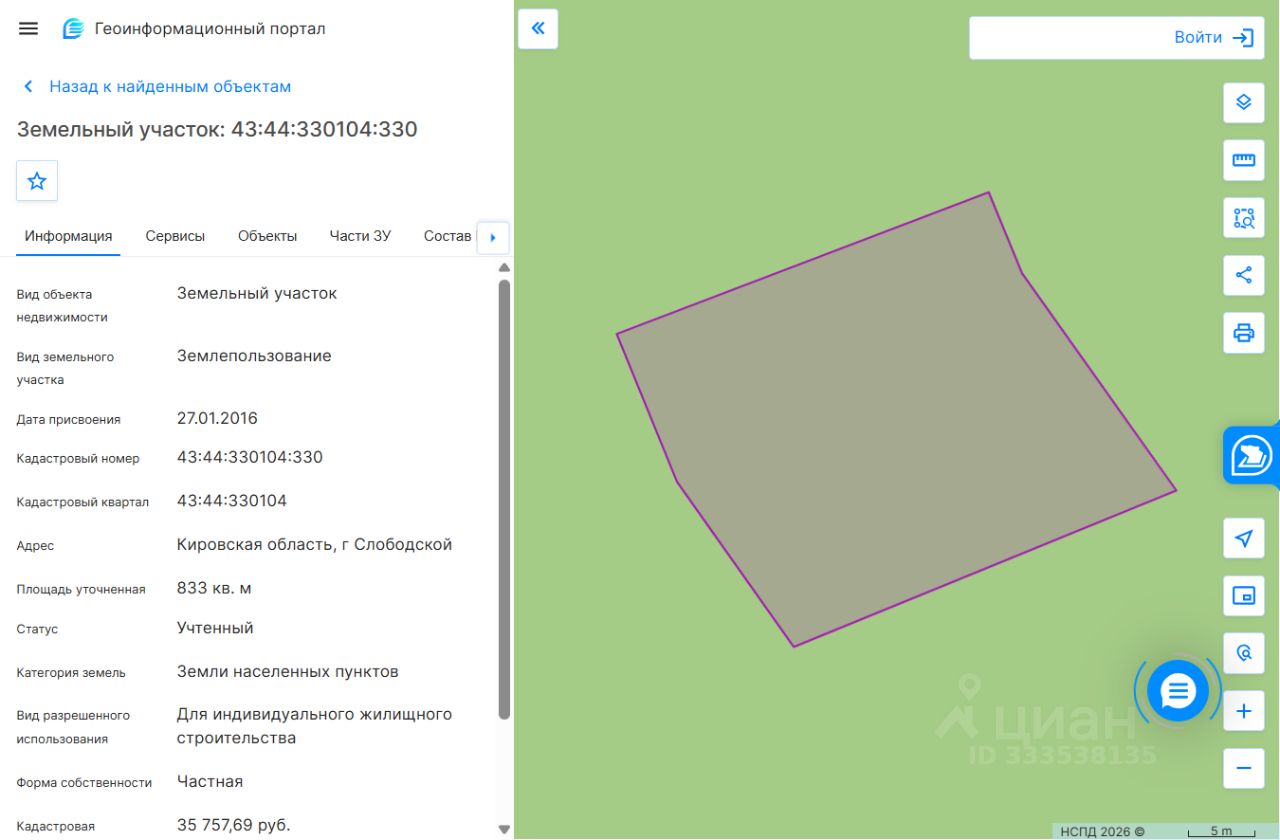Switch to the Части ЗУ tab
Screen dimensions: 1280x840
pyautogui.click(x=360, y=236)
